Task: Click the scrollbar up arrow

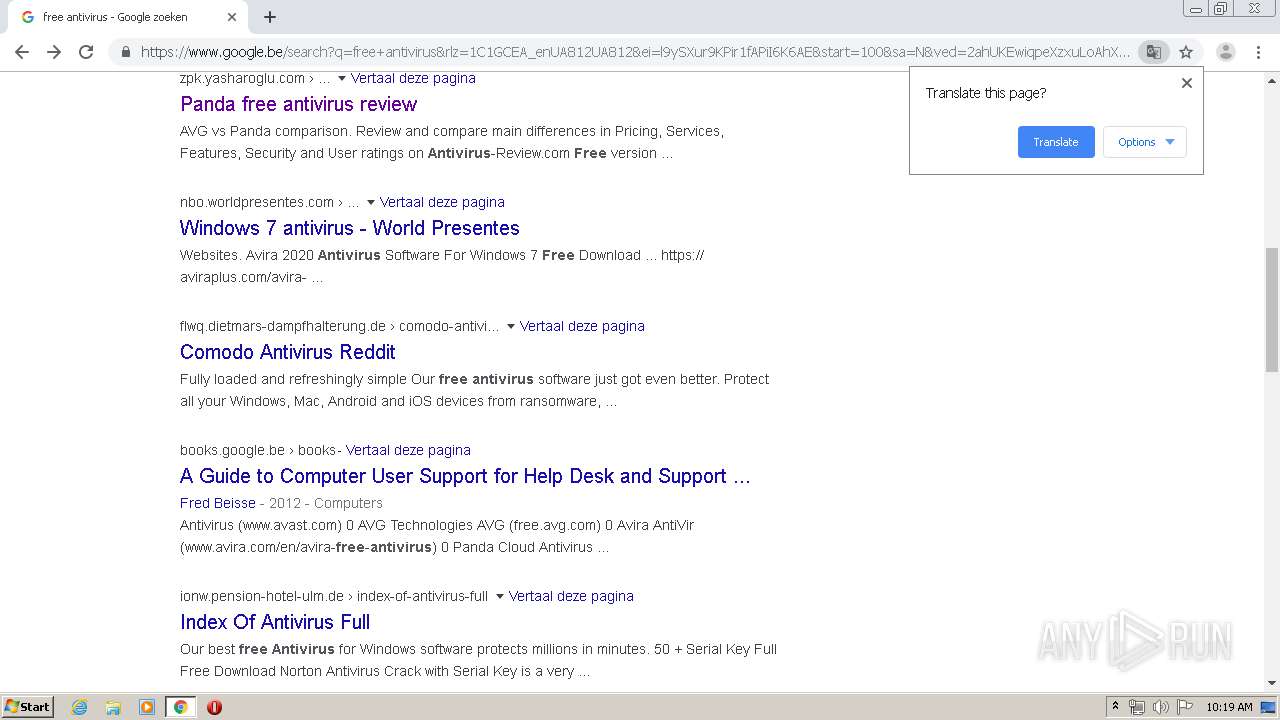Action: 1272,79
